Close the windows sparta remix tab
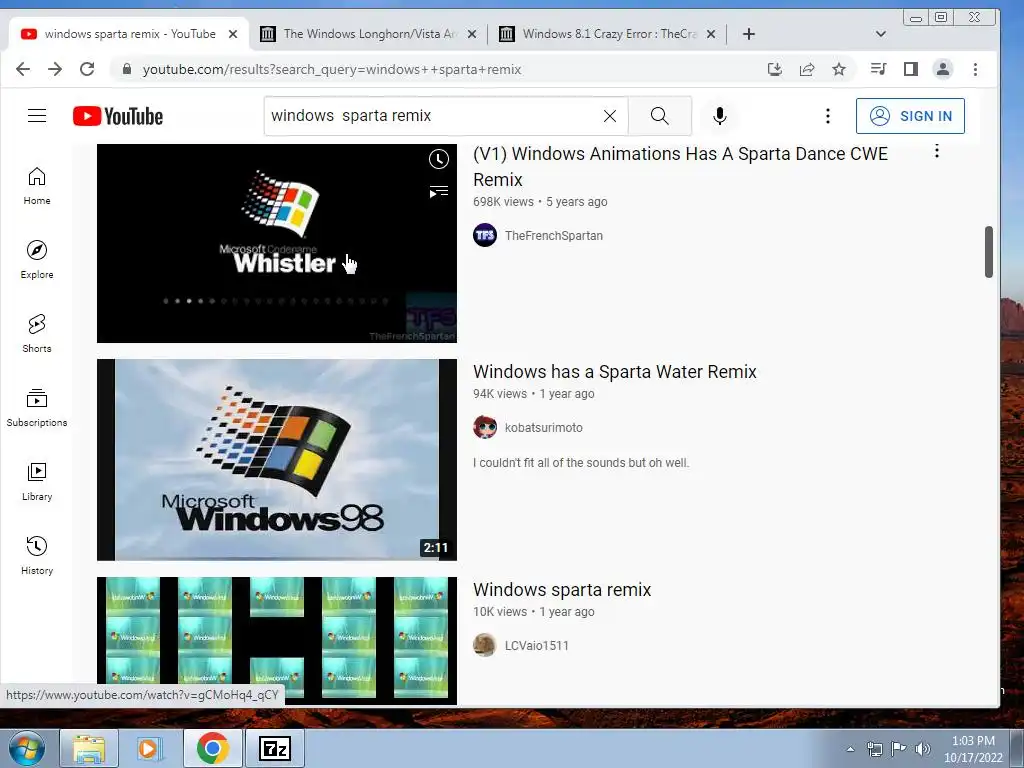The image size is (1024, 768). coord(232,34)
